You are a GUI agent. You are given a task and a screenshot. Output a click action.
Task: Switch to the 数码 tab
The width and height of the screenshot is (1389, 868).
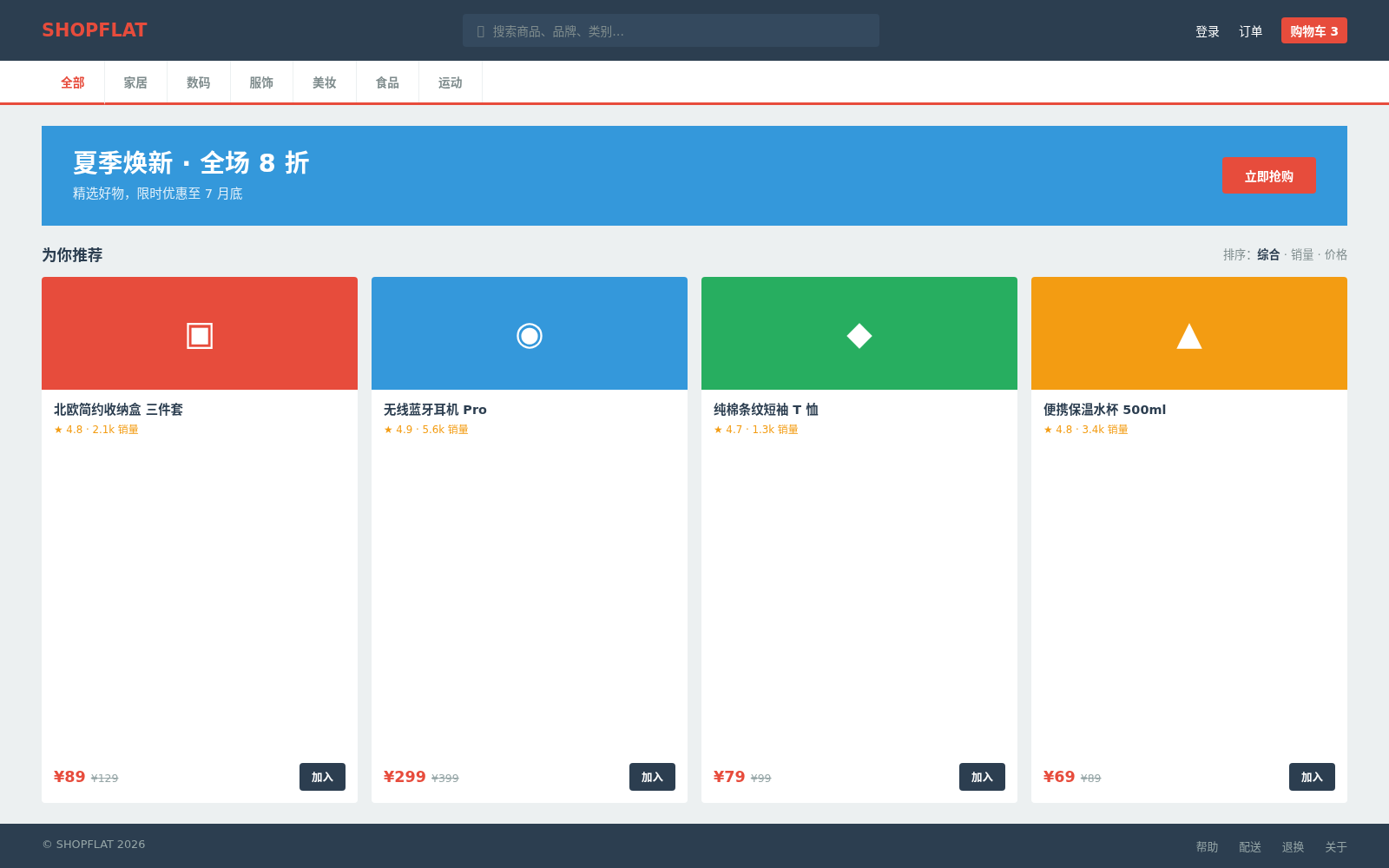(199, 82)
